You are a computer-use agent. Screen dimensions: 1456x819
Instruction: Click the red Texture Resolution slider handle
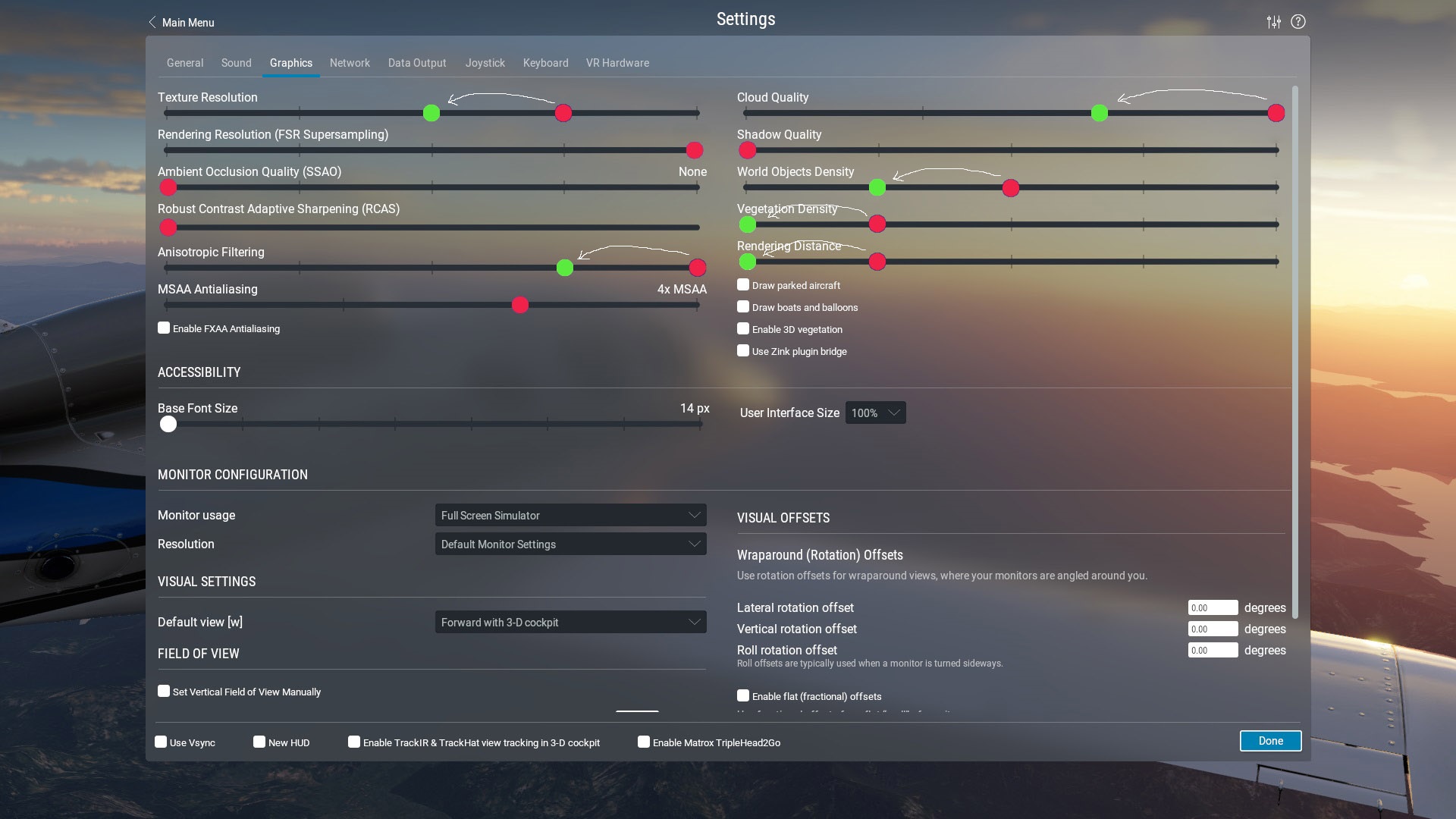pos(563,113)
